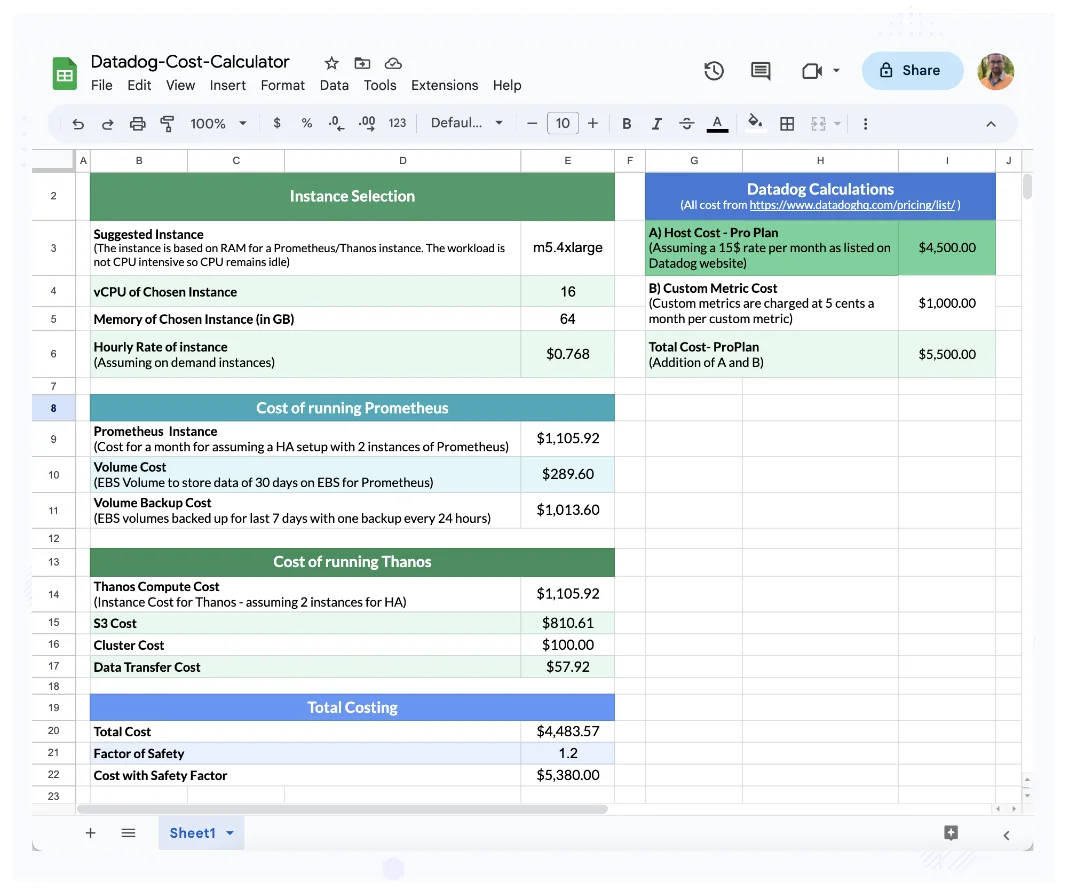
Task: Open the View menu
Action: (180, 85)
